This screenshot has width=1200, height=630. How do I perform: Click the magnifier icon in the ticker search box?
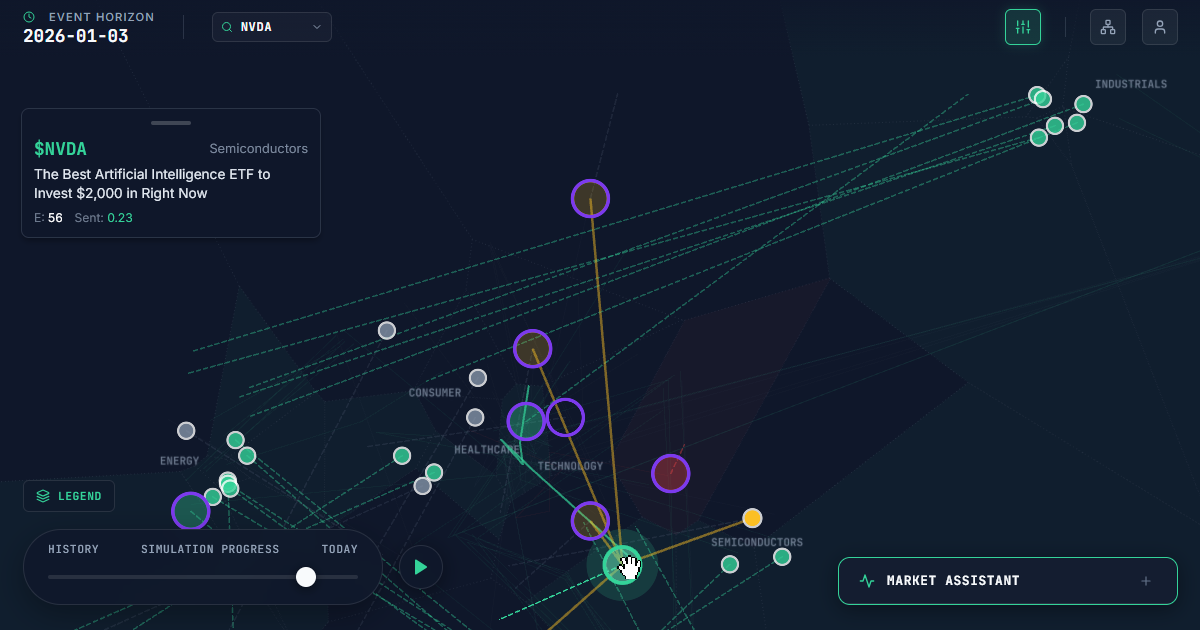226,27
